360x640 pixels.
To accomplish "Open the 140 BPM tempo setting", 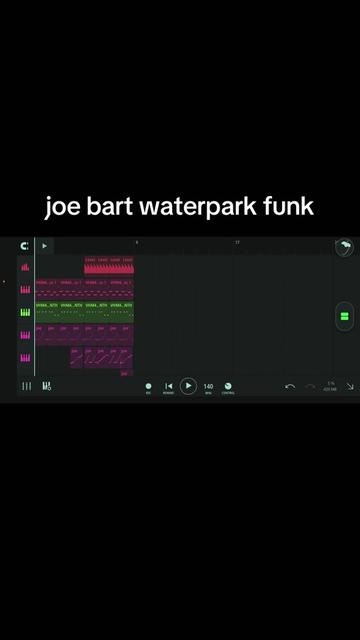I will click(x=208, y=388).
